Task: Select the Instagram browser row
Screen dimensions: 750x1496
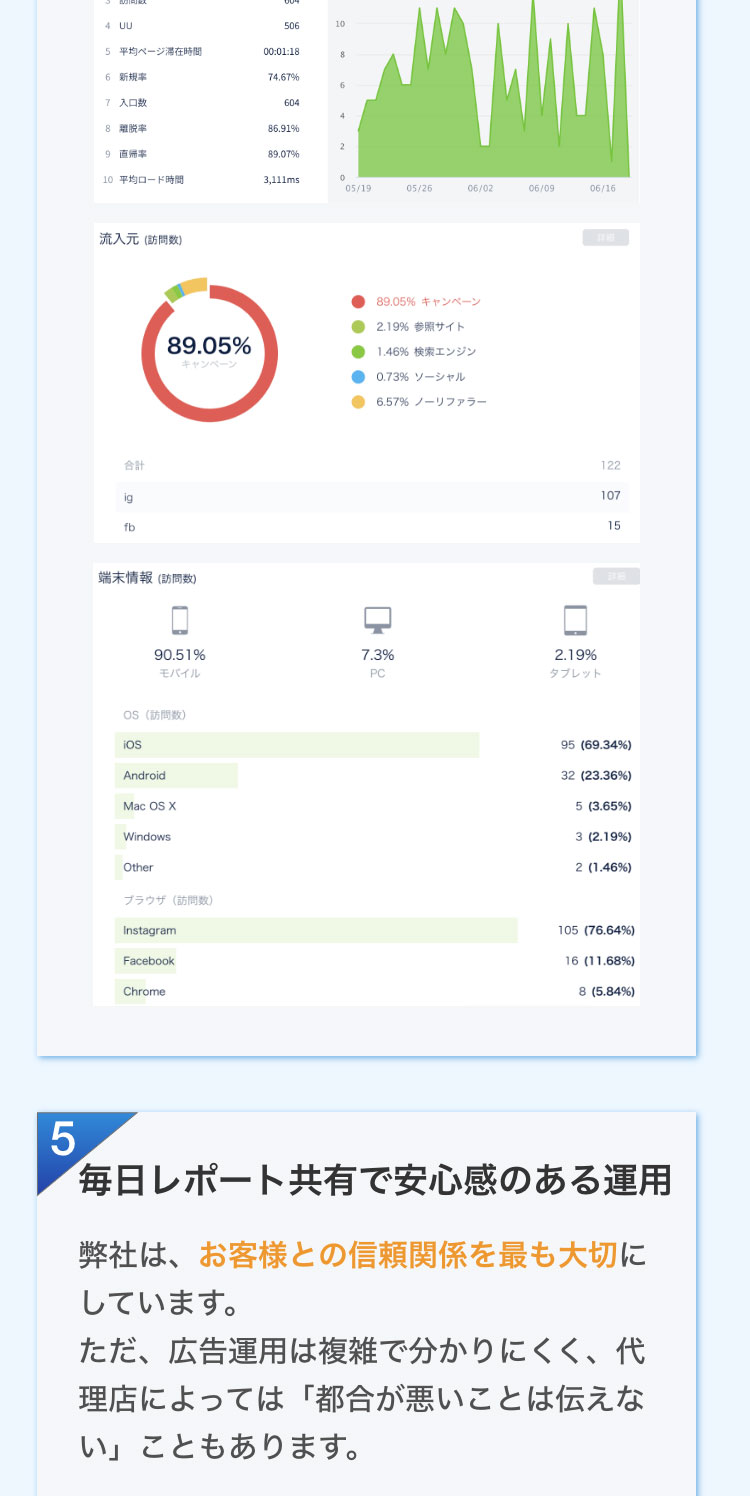Action: [x=375, y=930]
